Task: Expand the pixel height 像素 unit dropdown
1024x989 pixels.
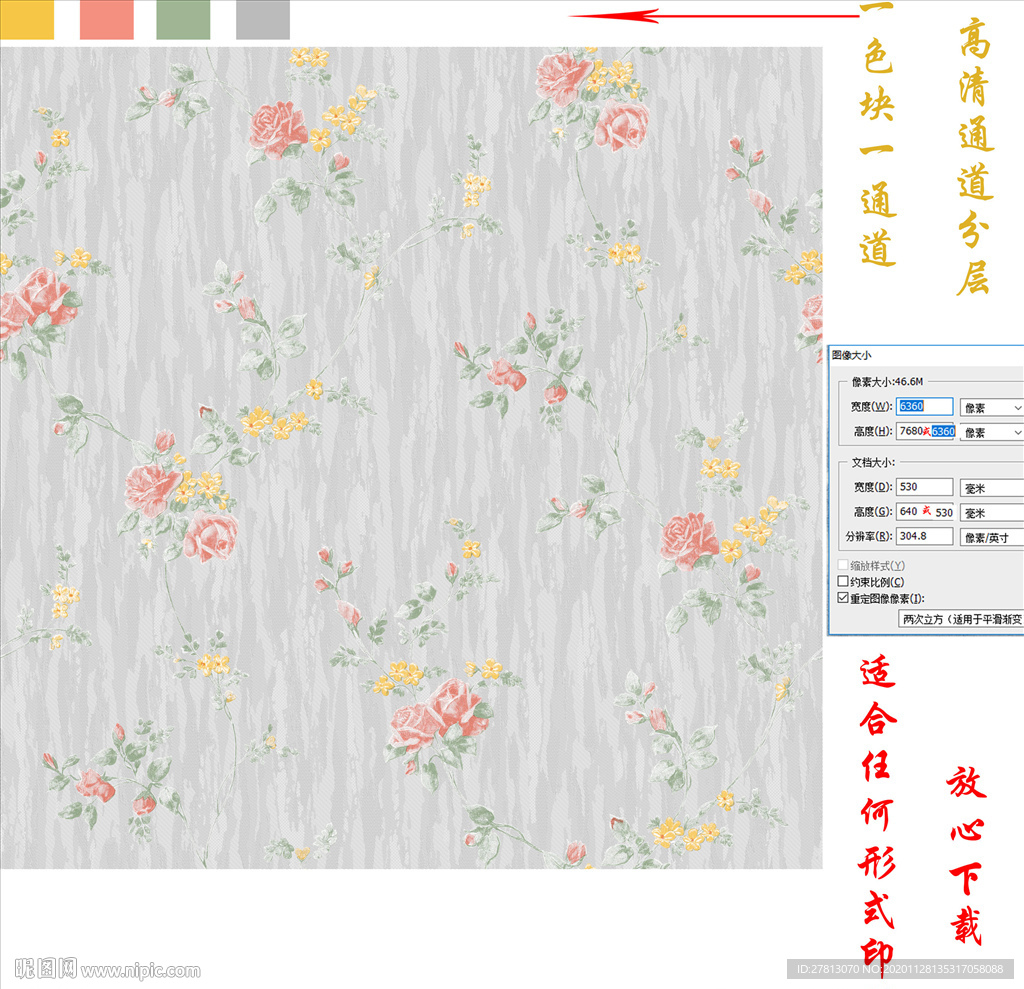Action: (x=991, y=432)
